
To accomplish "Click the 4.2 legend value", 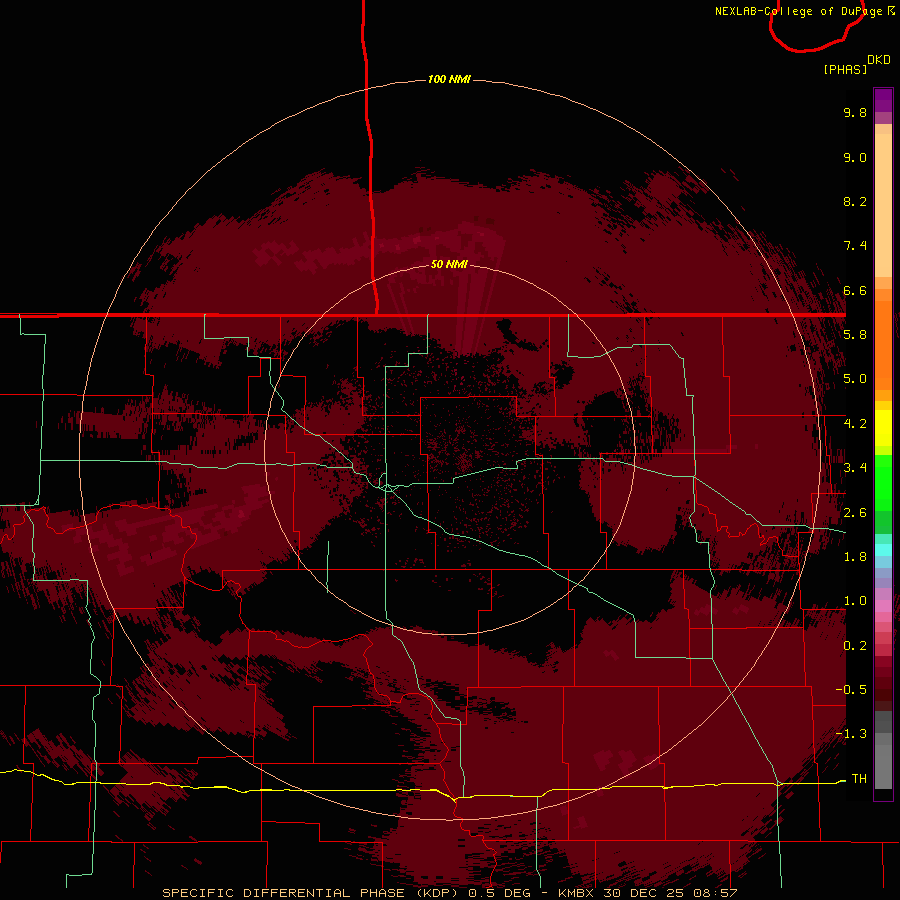I will pyautogui.click(x=855, y=424).
